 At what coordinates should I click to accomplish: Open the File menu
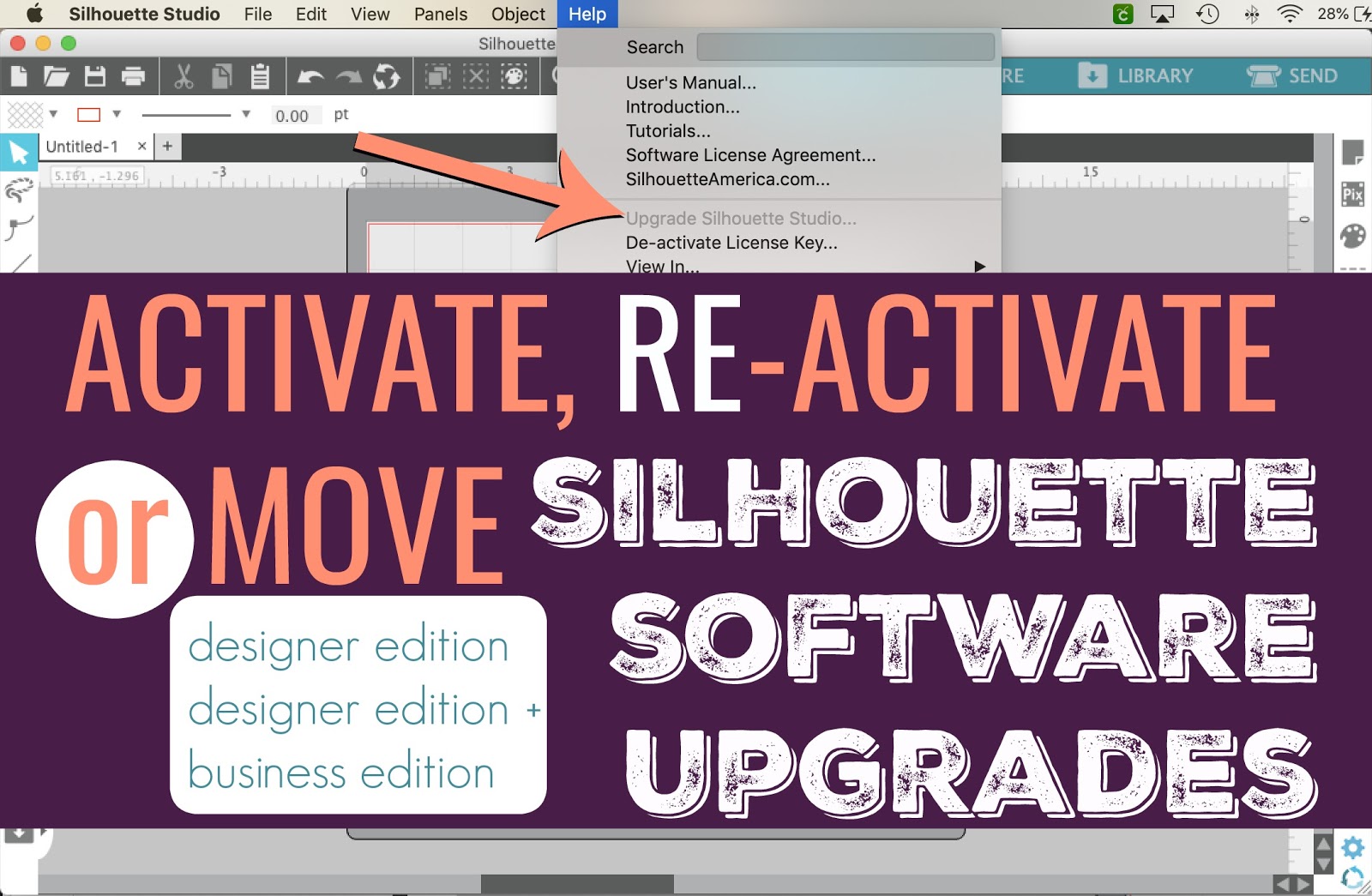click(x=257, y=14)
